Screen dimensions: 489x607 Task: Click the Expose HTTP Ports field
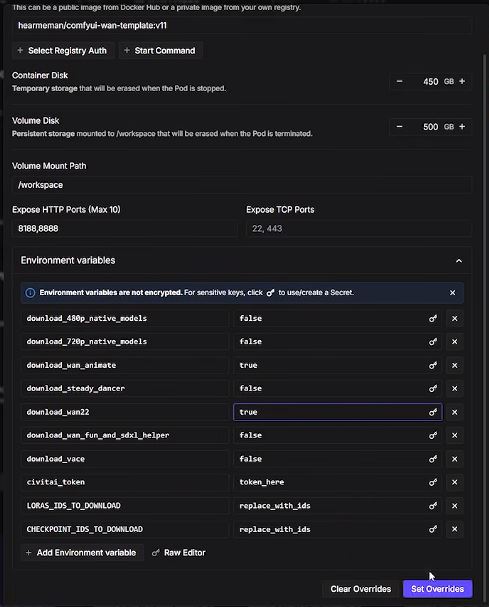click(125, 229)
